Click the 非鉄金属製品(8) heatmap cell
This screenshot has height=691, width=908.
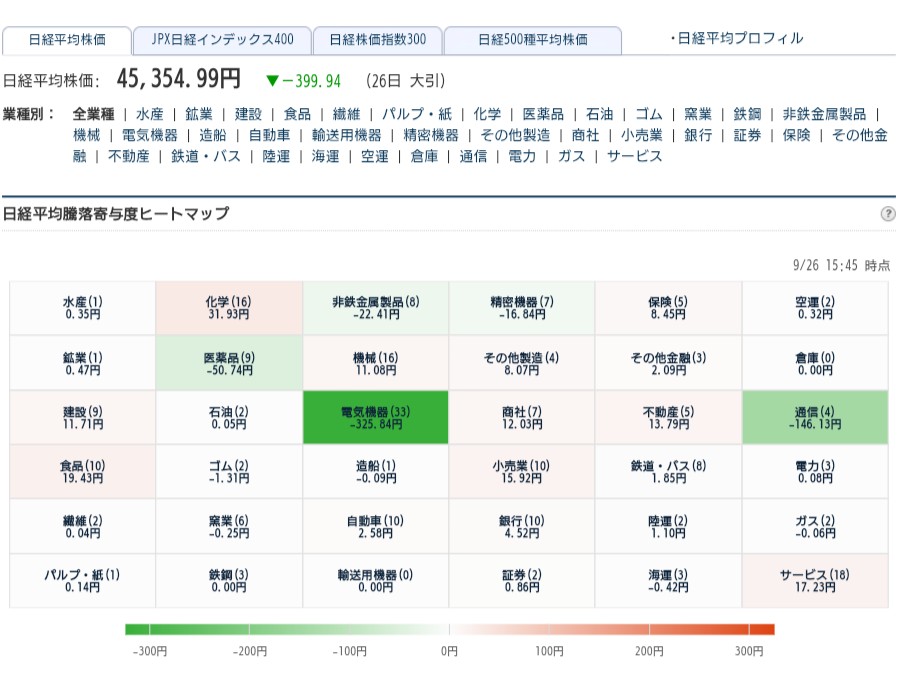click(376, 308)
